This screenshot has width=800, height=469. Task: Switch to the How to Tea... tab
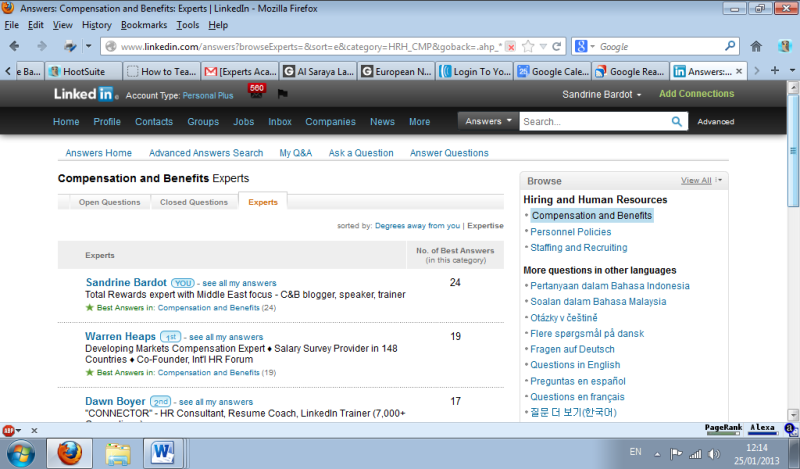[x=162, y=71]
